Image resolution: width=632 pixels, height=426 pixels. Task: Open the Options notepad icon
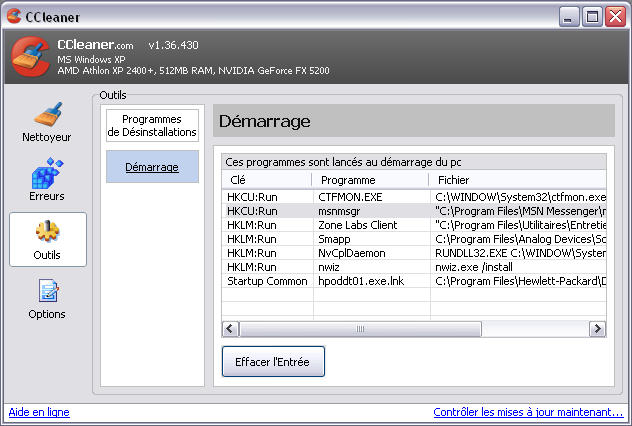tap(48, 290)
